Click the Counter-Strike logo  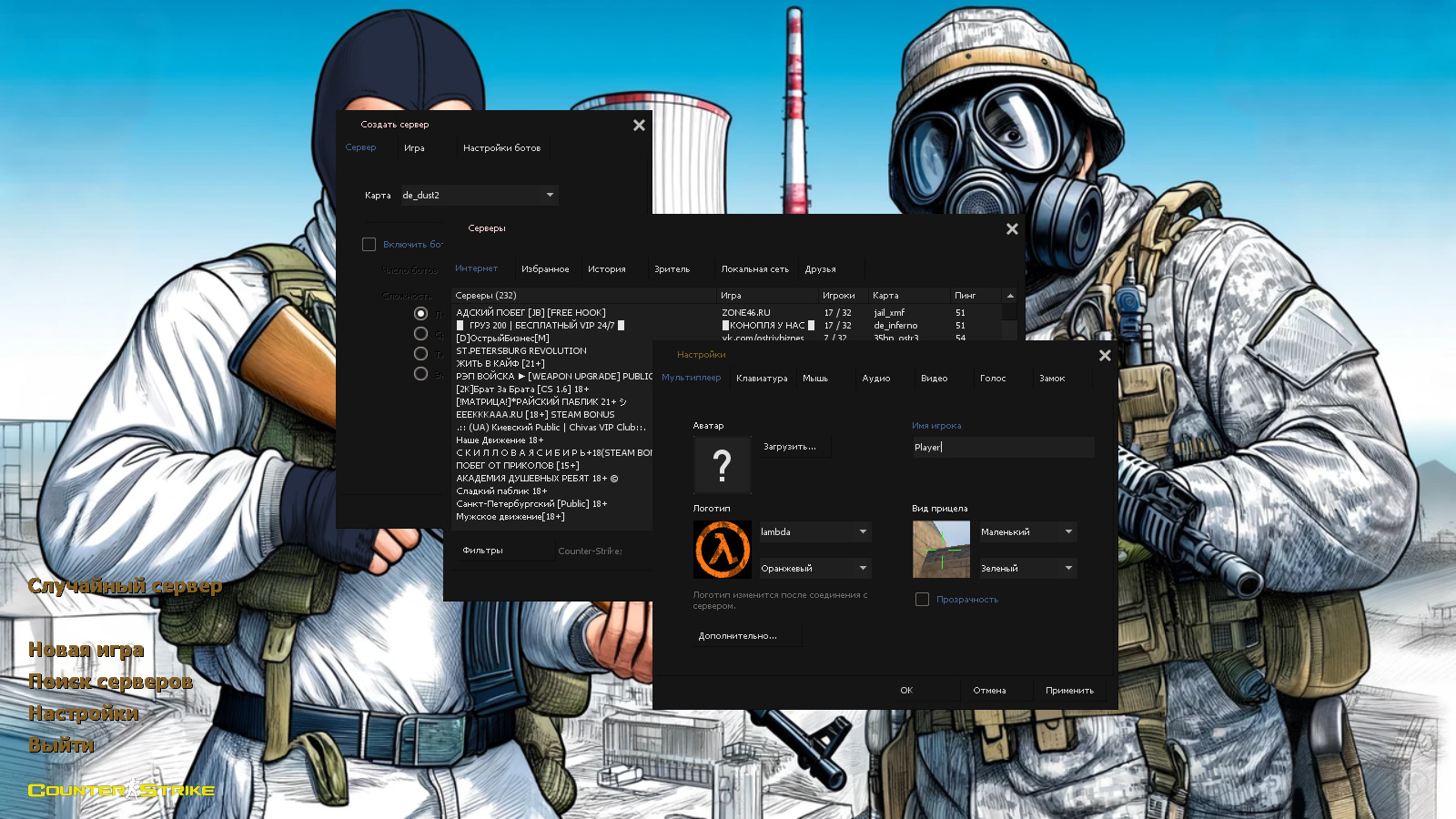(x=121, y=789)
